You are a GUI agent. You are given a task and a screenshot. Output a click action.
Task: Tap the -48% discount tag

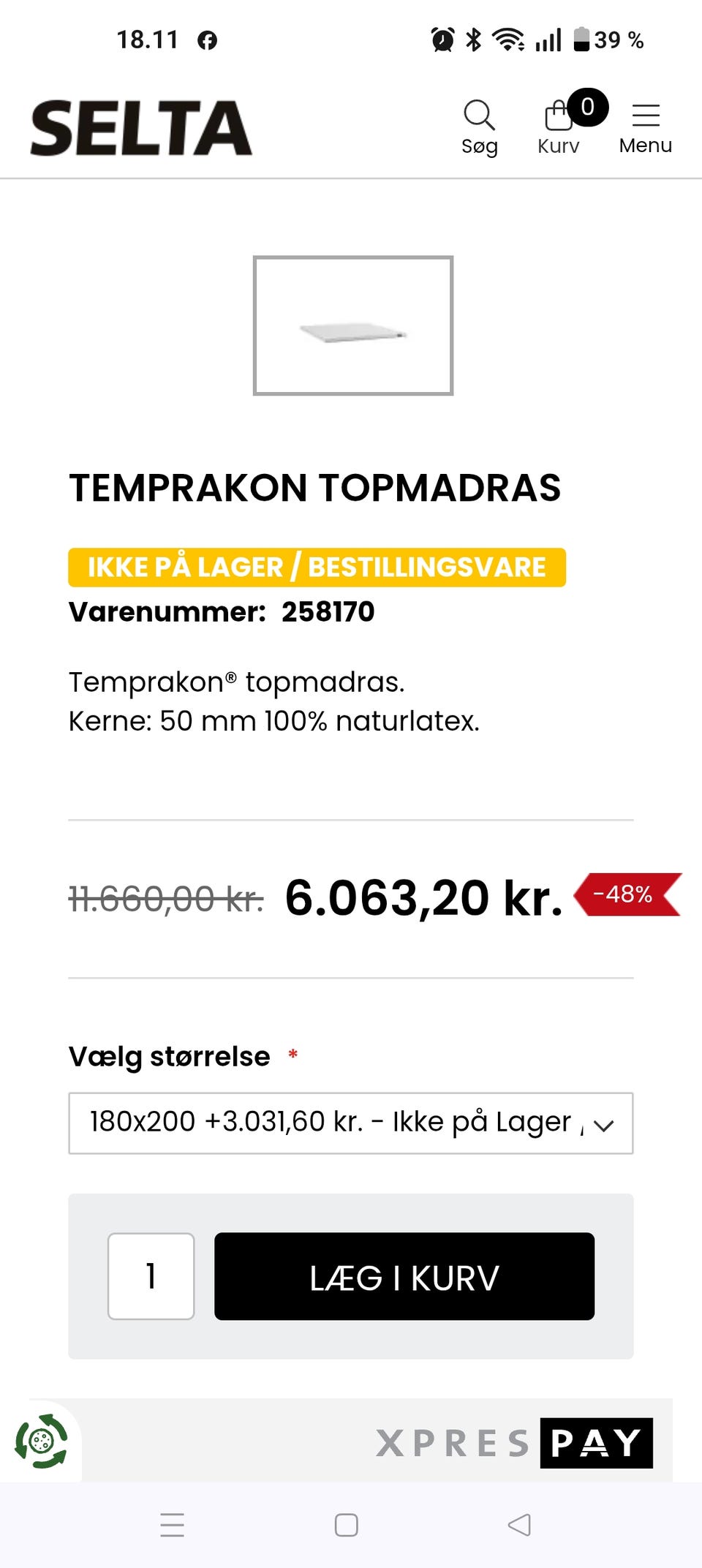point(625,894)
